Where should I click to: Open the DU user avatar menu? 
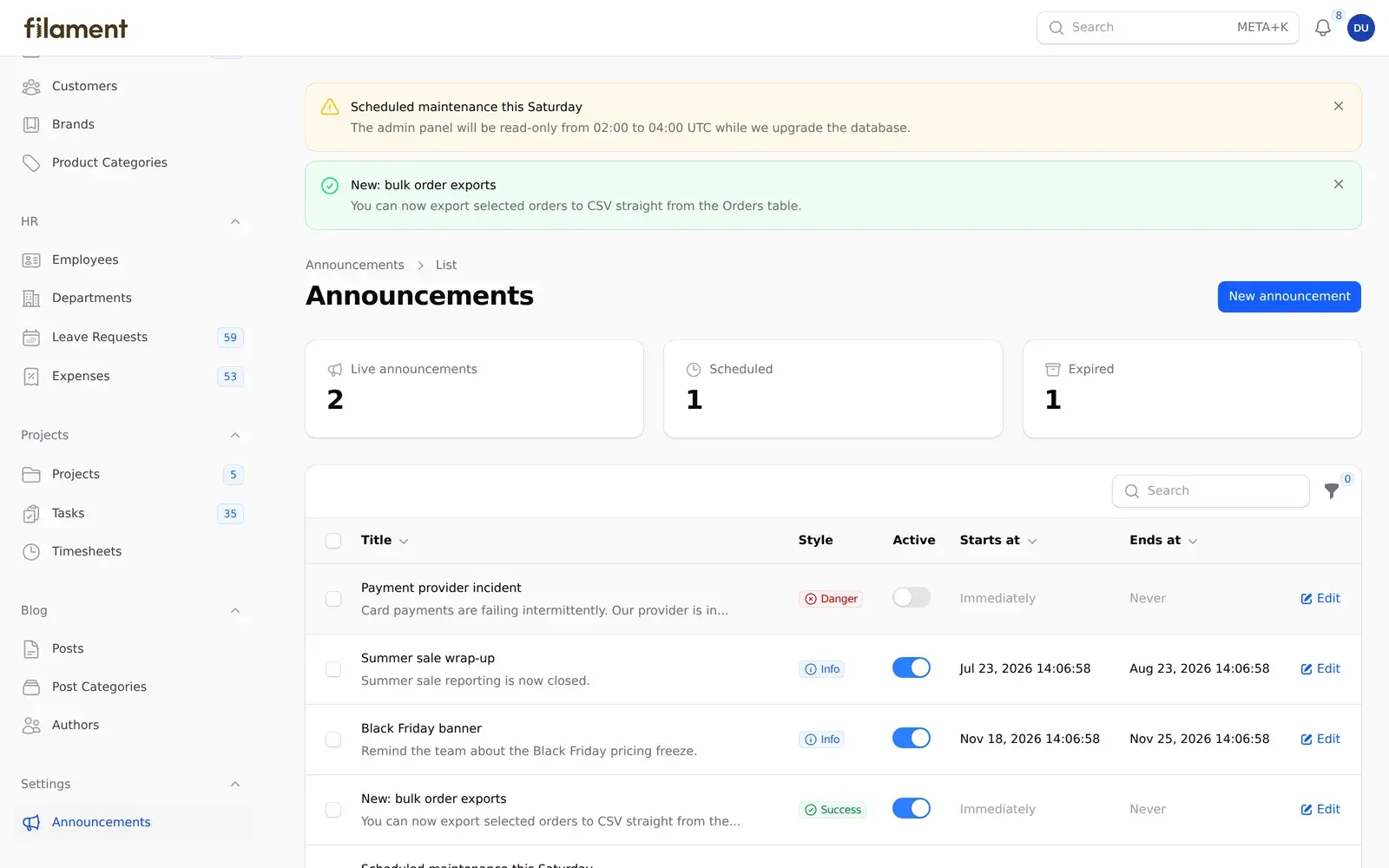(1360, 28)
